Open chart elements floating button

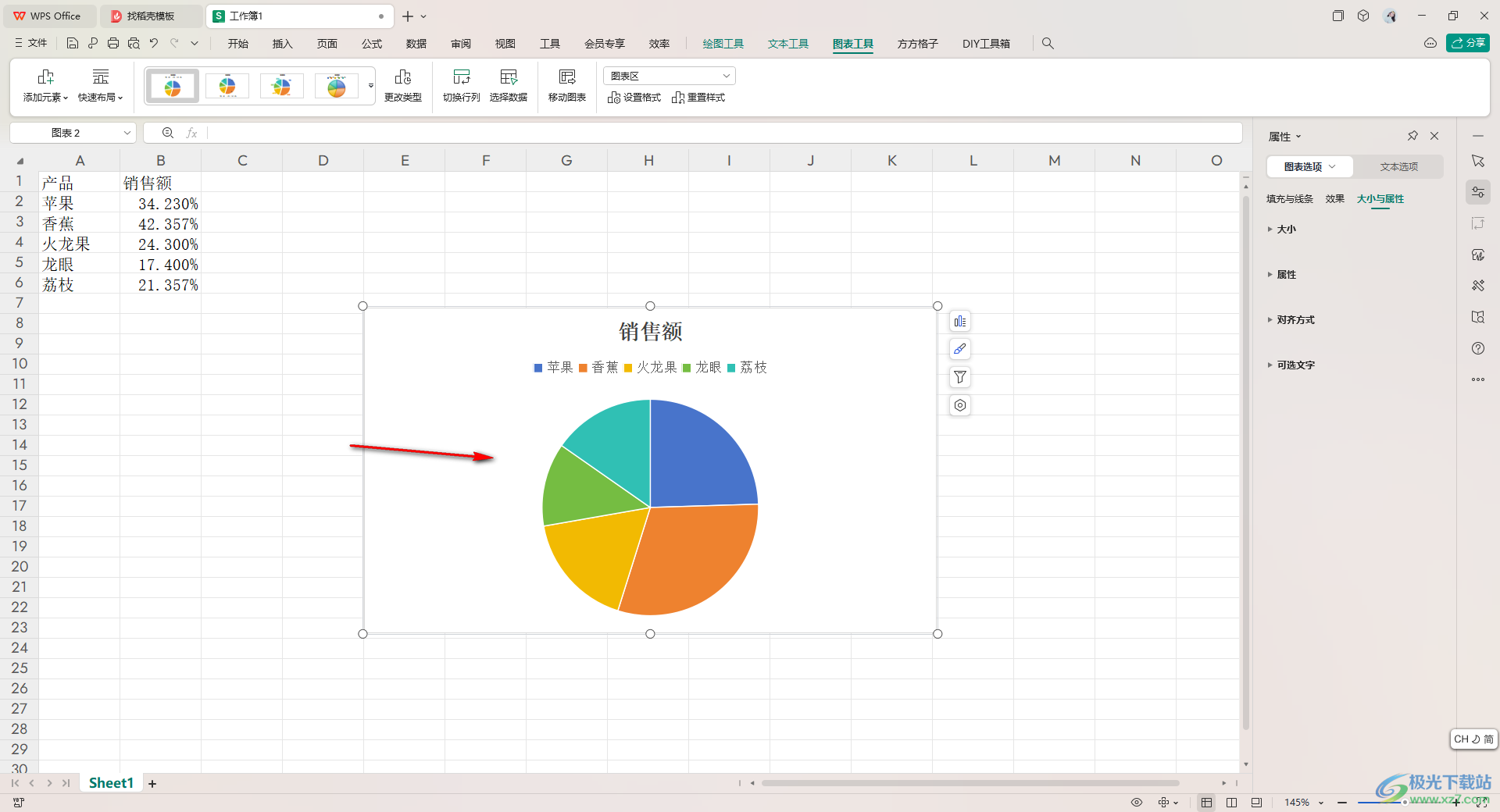coord(960,322)
